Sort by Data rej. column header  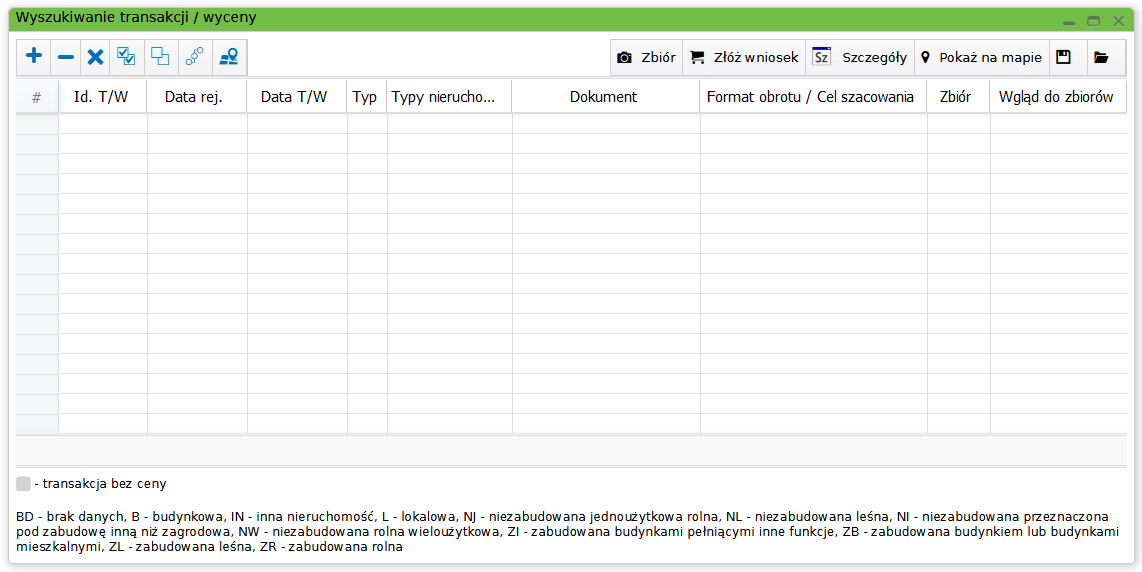(x=193, y=97)
